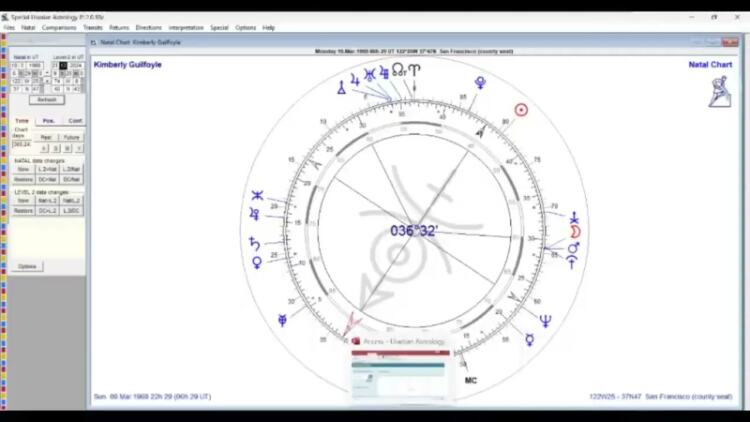This screenshot has width=750, height=422.
Task: Click the Jupiter glyph at chart top
Action: pyautogui.click(x=354, y=79)
